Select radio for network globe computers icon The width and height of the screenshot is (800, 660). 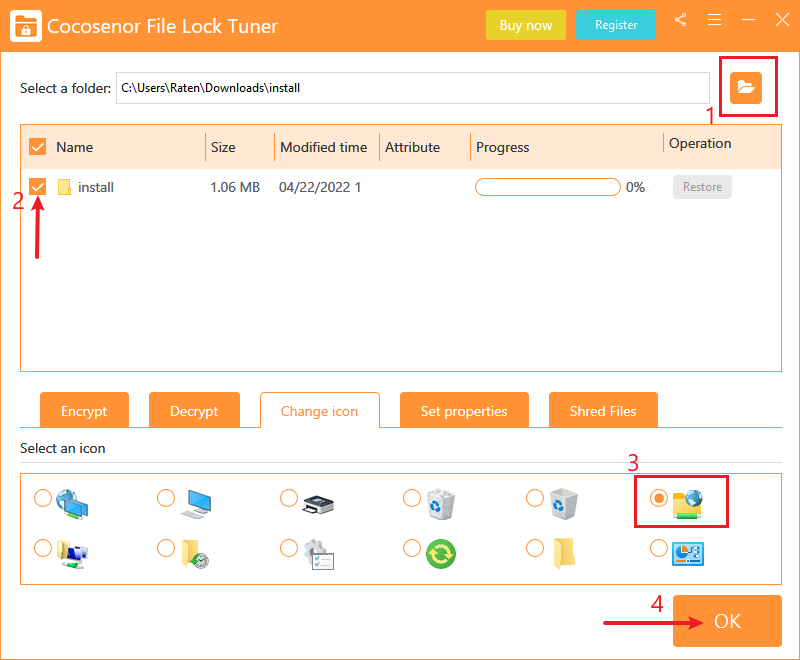(43, 498)
